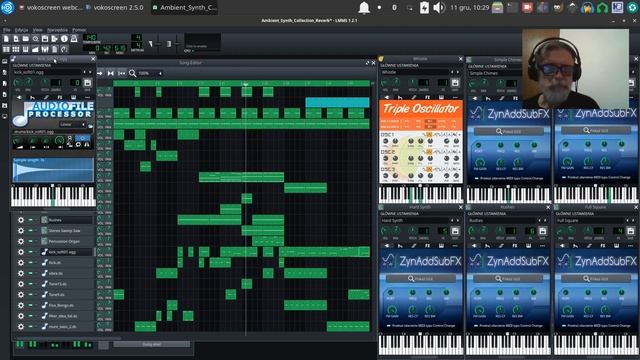Click the open existing project icon
Screen dimensions: 640x360
pos(26,39)
